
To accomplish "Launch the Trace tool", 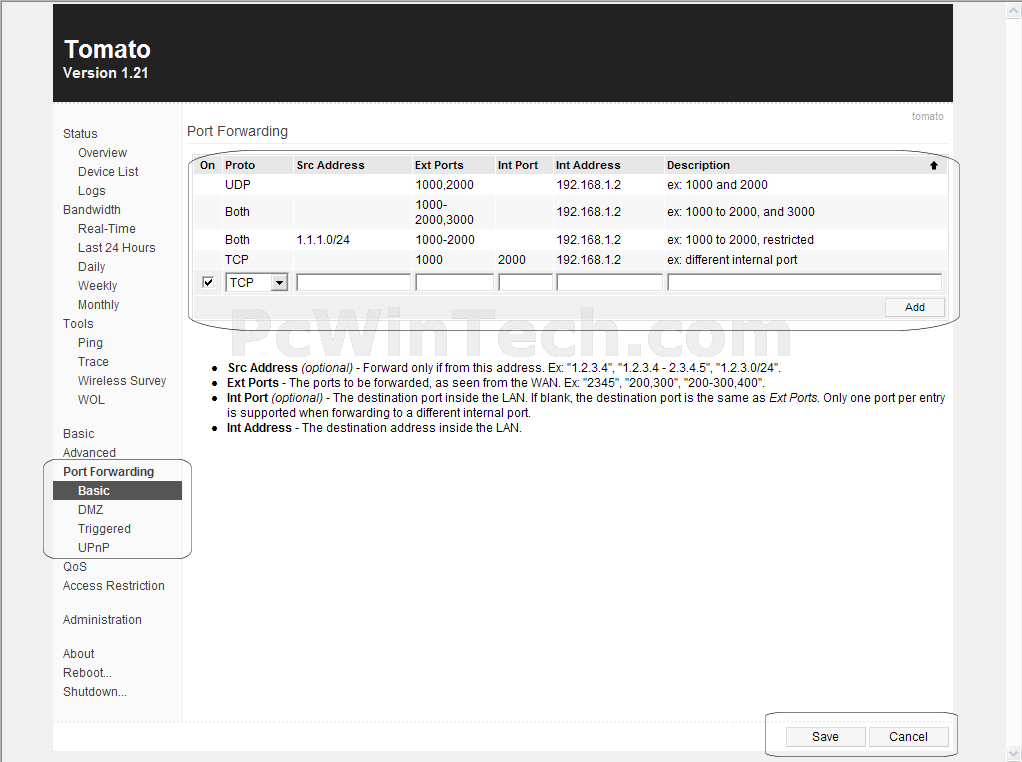I will point(93,361).
